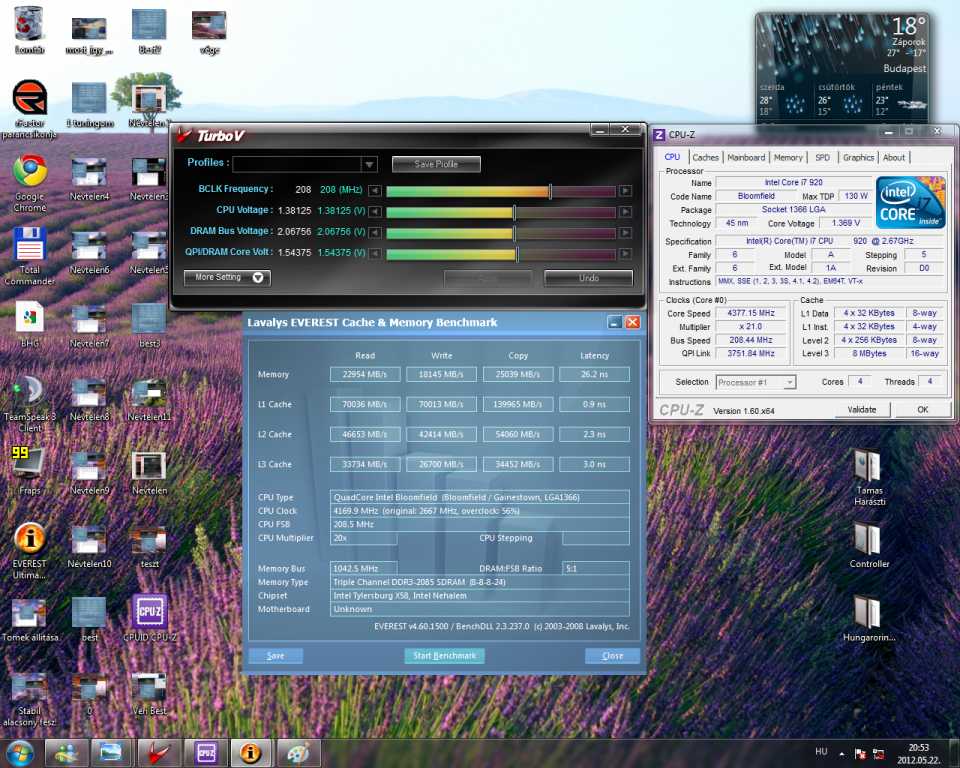Click the DRAM Bus Voltage slider handle
The width and height of the screenshot is (960, 768).
(x=514, y=233)
